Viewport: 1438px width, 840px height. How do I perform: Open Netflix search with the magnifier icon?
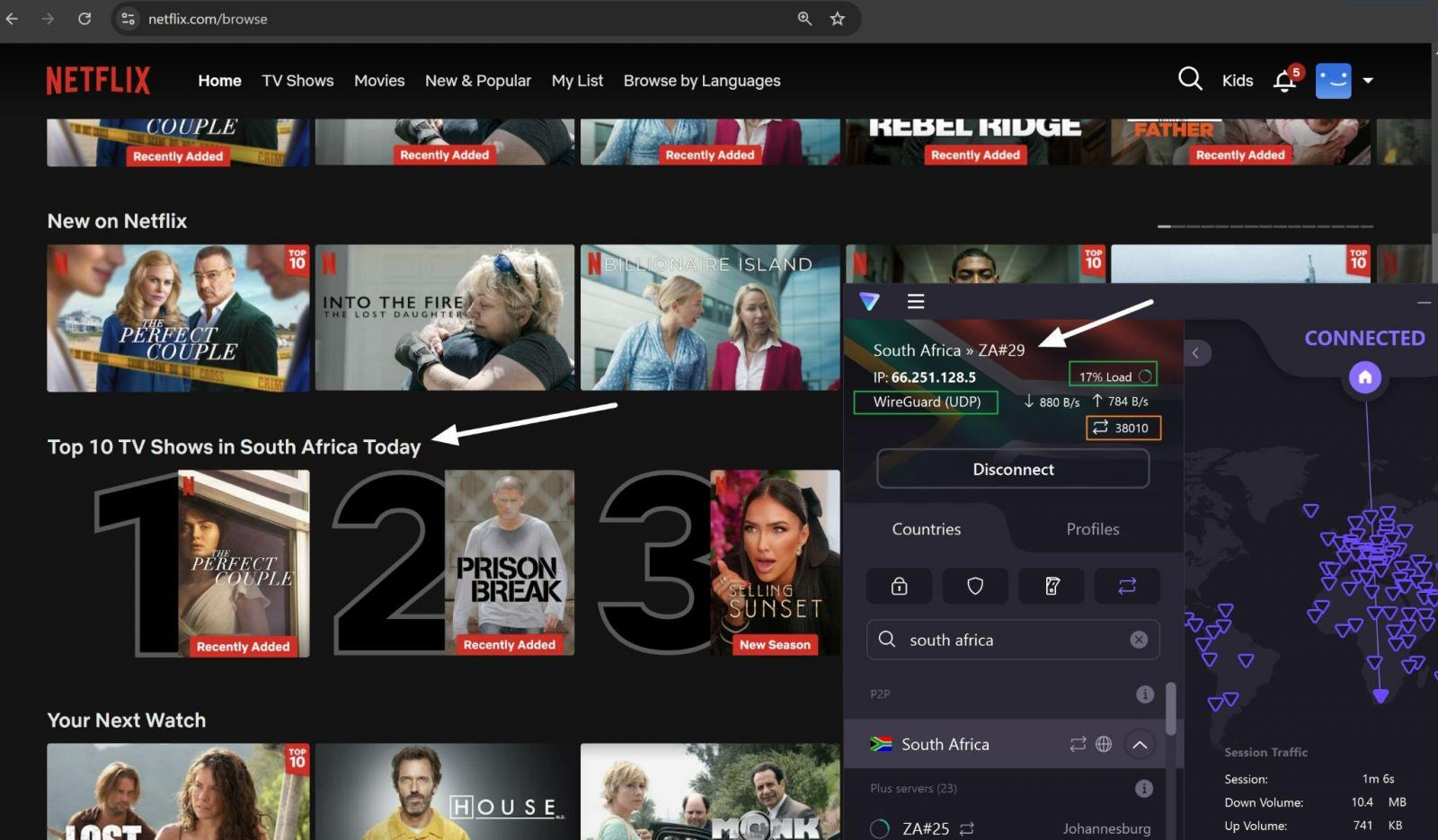click(1190, 80)
